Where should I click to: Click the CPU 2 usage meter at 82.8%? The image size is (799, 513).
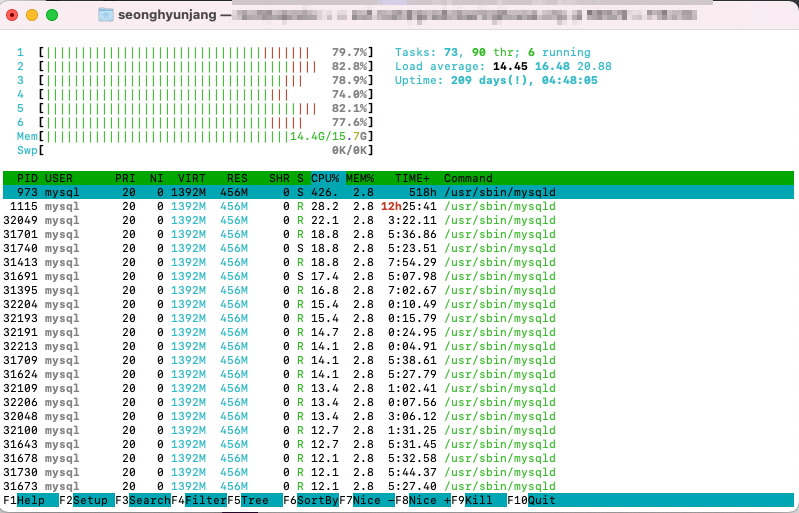click(195, 66)
